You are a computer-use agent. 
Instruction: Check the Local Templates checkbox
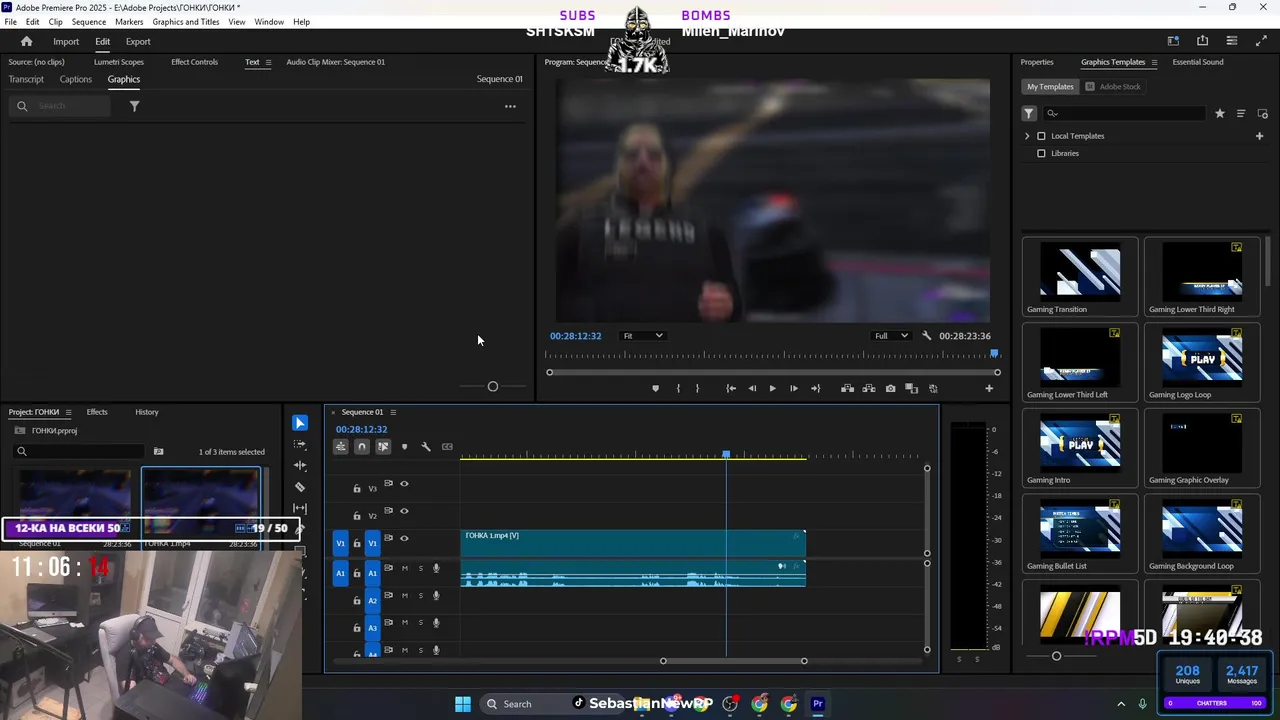tap(1041, 136)
